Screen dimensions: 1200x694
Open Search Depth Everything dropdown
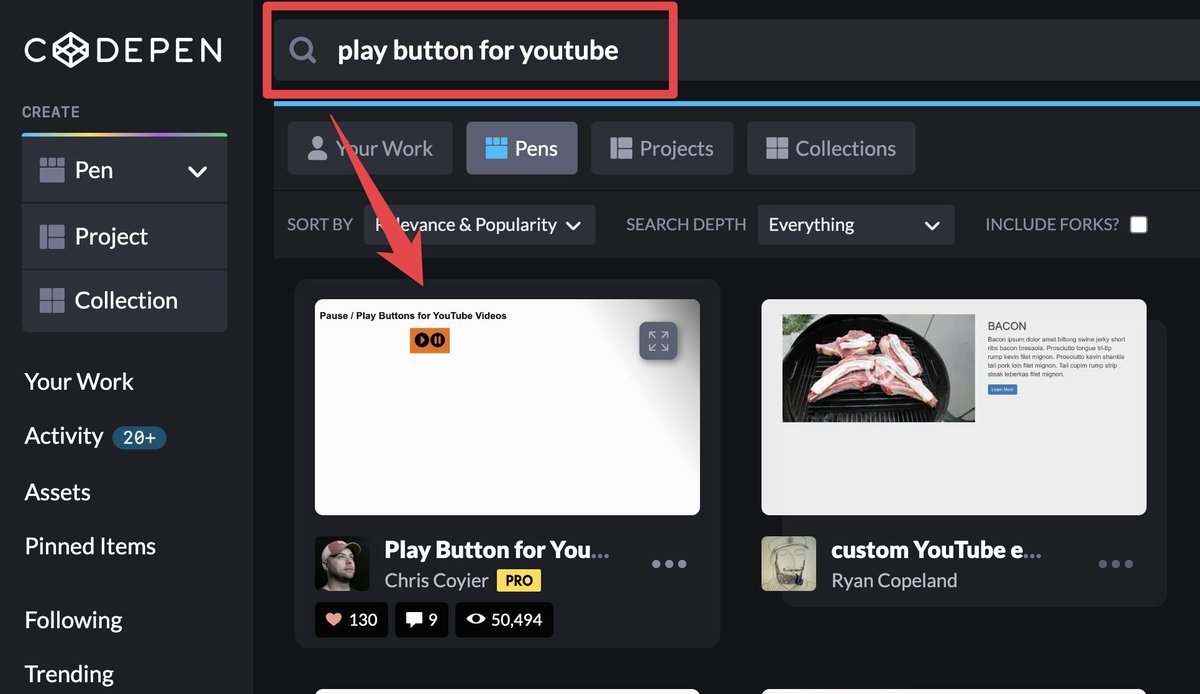pyautogui.click(x=856, y=225)
